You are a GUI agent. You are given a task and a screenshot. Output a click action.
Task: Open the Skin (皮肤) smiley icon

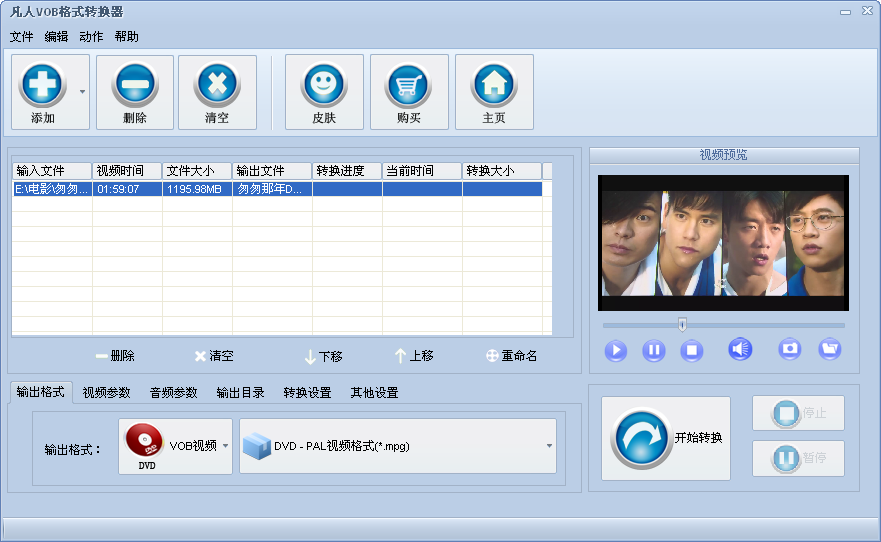tap(324, 85)
